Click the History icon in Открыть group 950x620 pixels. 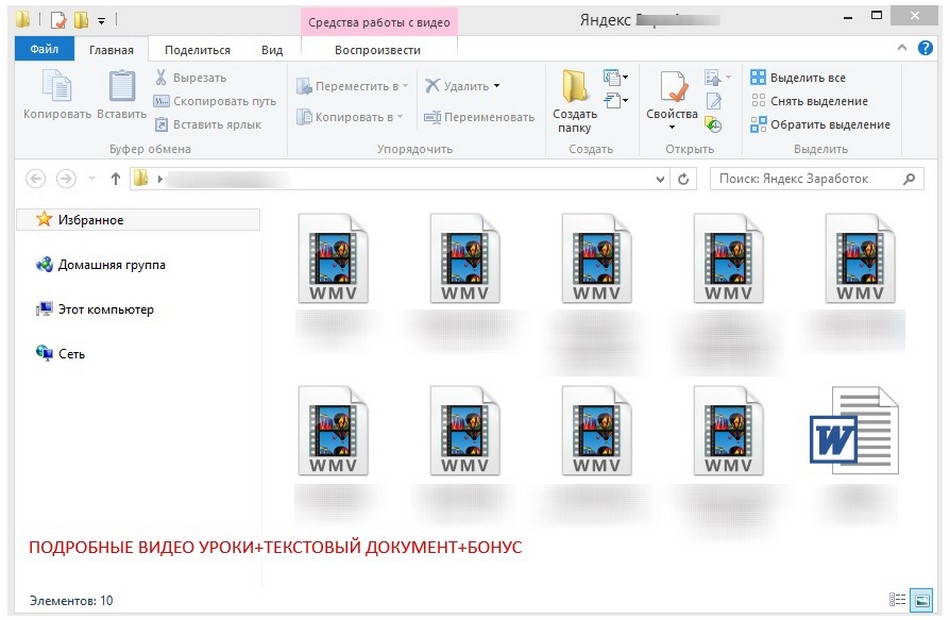click(x=714, y=124)
